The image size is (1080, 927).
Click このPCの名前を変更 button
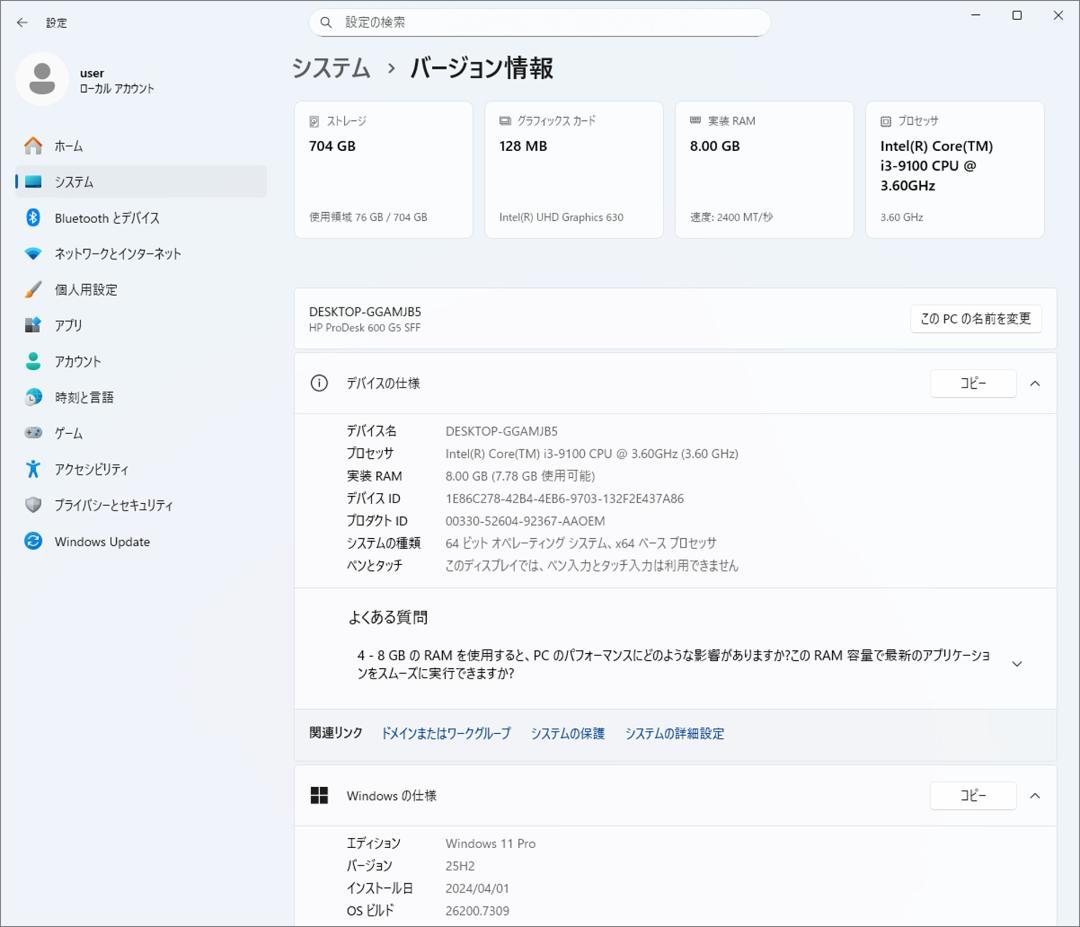click(975, 318)
